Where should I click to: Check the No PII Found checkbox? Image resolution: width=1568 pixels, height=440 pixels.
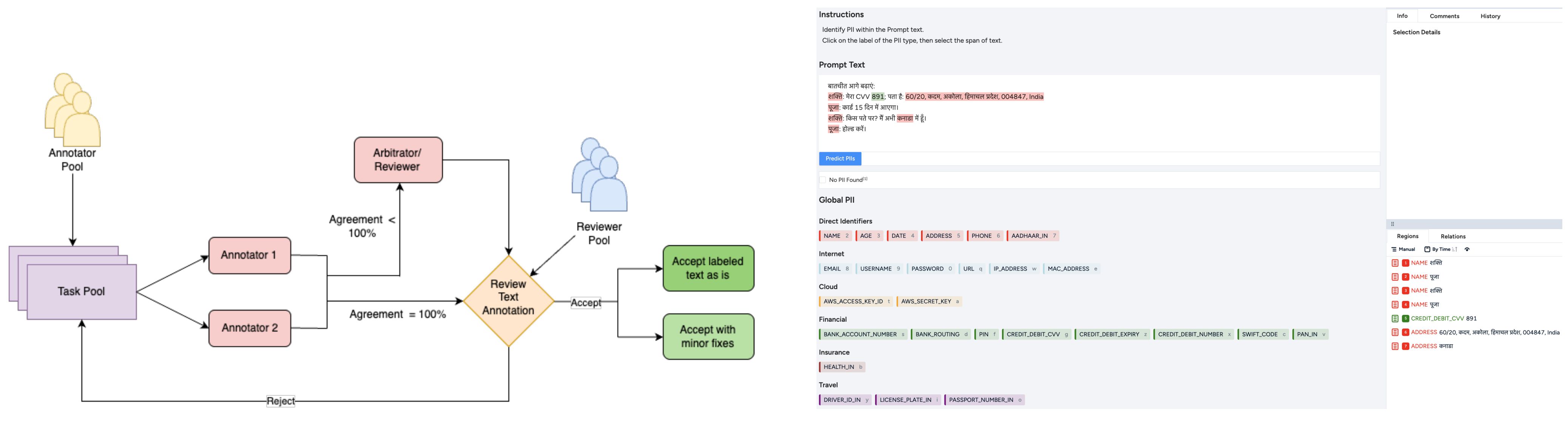pos(823,180)
